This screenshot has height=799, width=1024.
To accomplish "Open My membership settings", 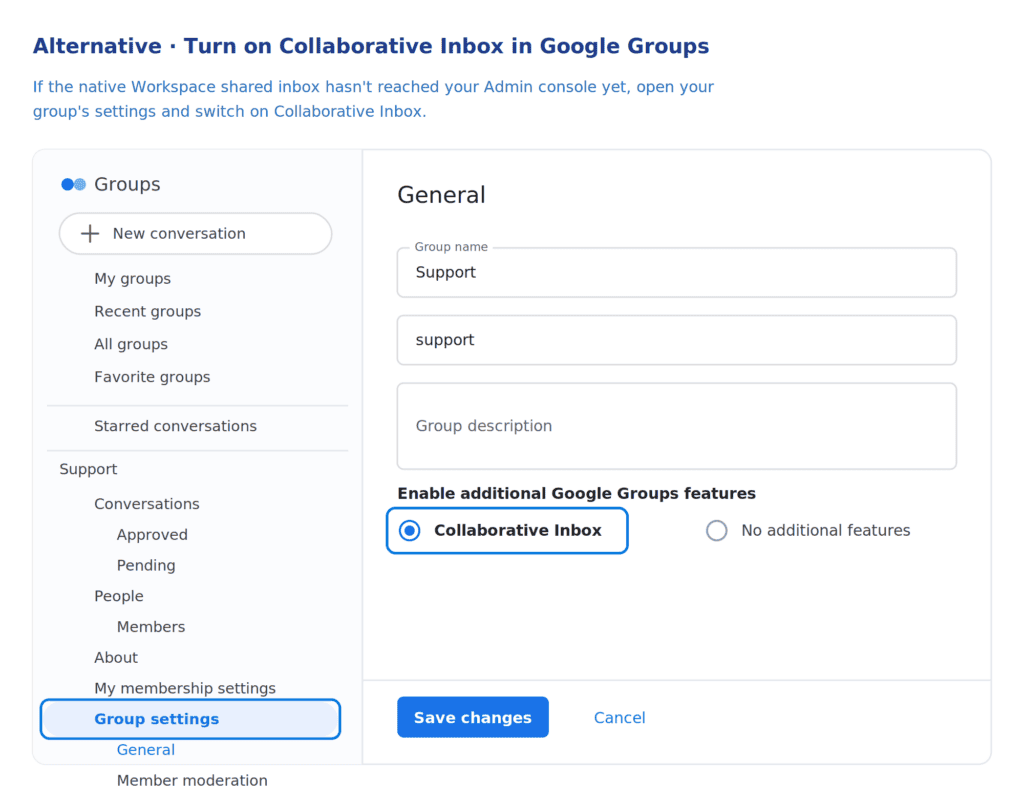I will tap(185, 688).
